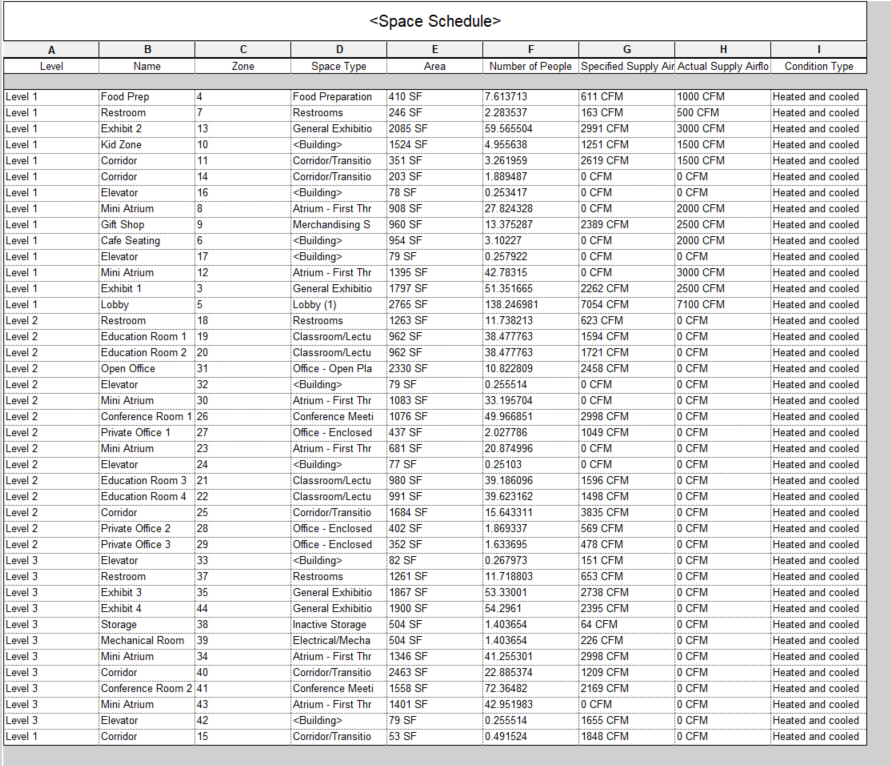Select the 1000 CFM actual airflow cell

723,97
